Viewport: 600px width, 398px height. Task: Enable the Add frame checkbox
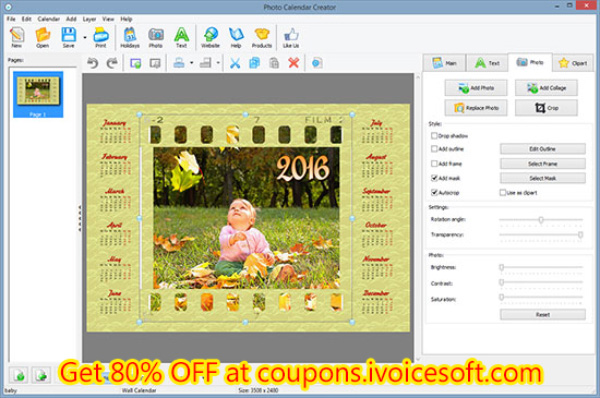[434, 163]
